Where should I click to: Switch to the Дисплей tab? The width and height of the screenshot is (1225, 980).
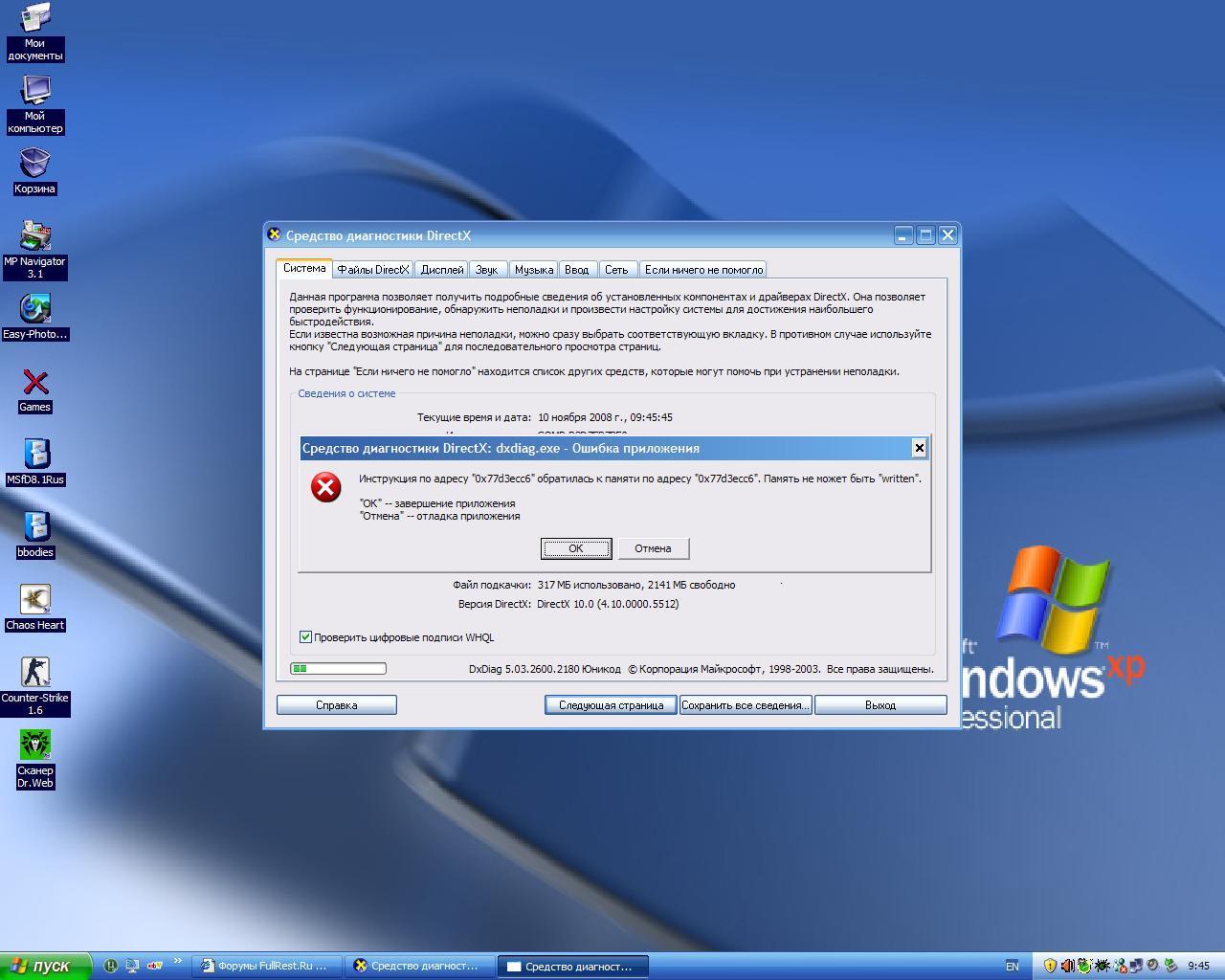pyautogui.click(x=442, y=270)
